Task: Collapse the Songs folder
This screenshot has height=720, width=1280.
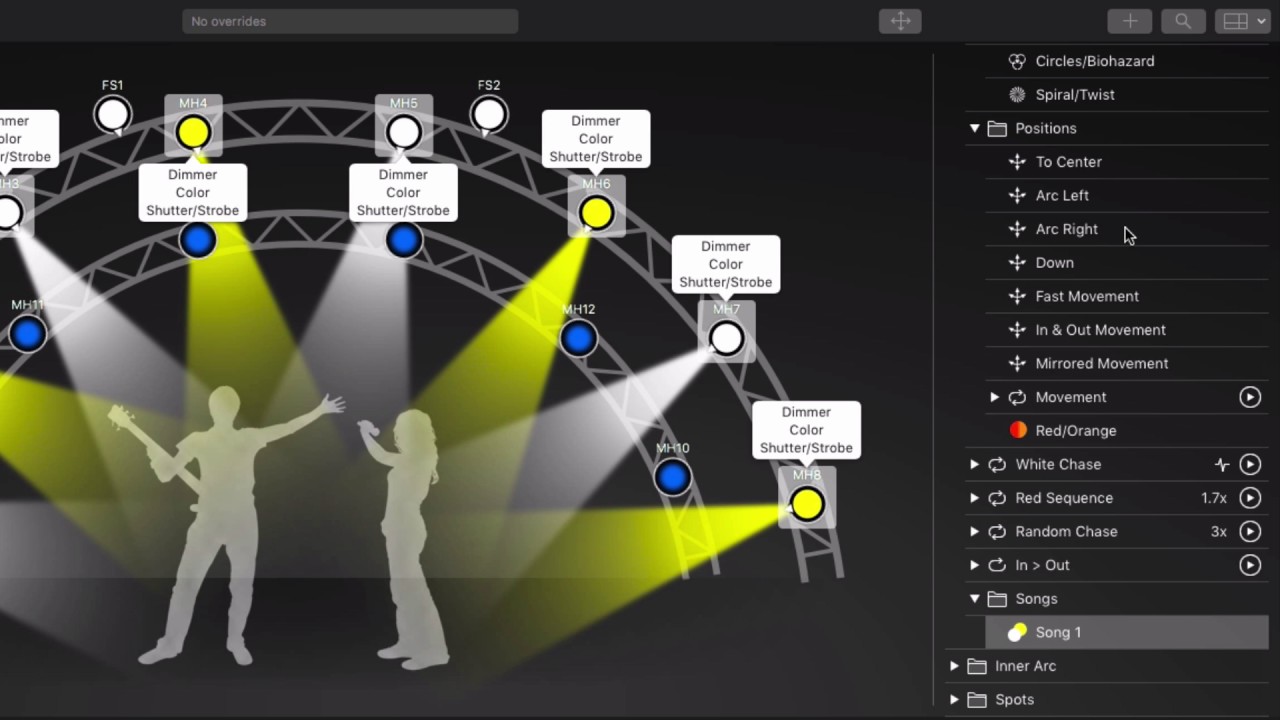Action: click(x=974, y=599)
